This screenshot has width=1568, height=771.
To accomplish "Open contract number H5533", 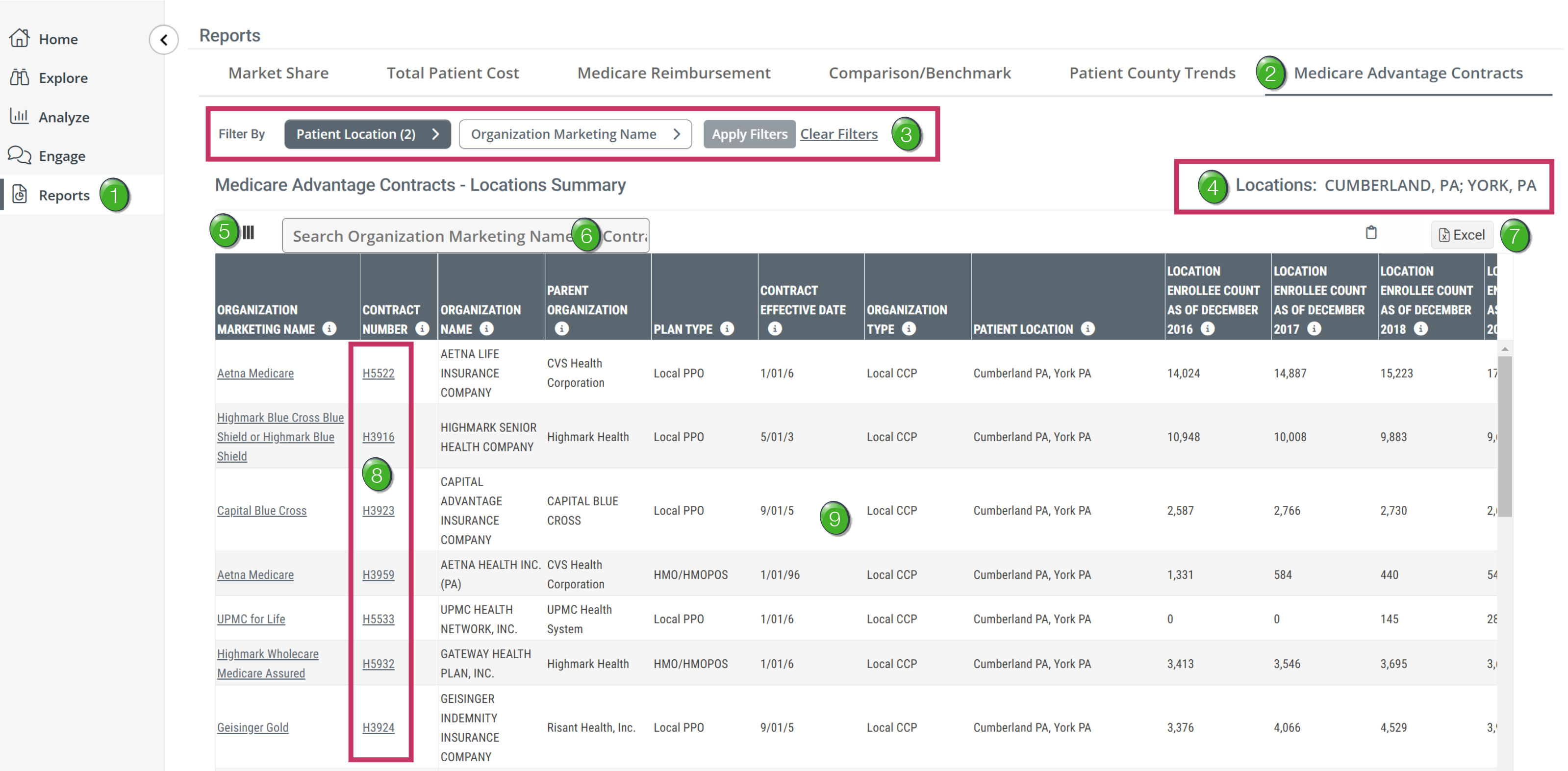I will click(x=378, y=619).
